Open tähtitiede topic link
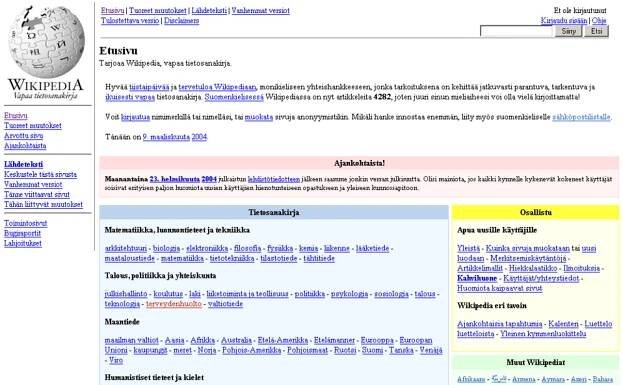Image resolution: width=623 pixels, height=385 pixels. [x=319, y=258]
